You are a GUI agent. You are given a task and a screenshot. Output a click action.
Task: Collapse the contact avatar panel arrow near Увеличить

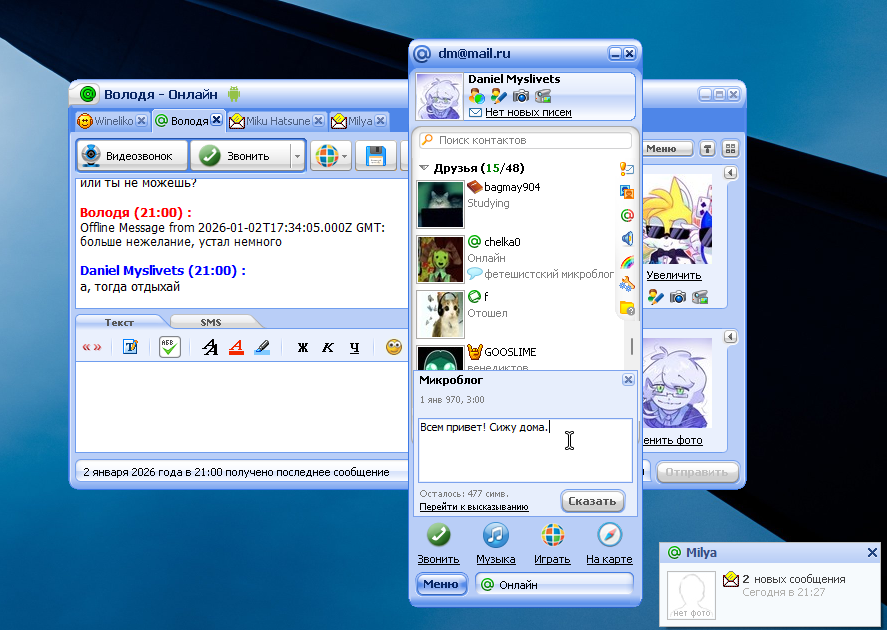(x=730, y=172)
